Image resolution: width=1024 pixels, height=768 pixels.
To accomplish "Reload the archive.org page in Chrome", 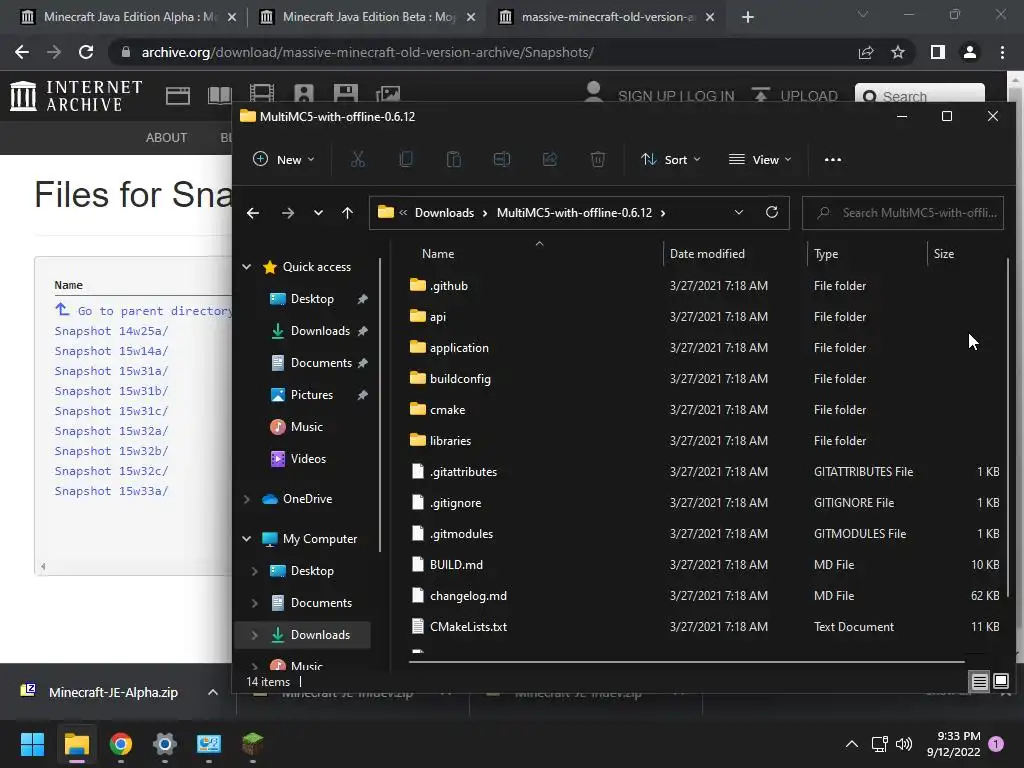I will 86,52.
